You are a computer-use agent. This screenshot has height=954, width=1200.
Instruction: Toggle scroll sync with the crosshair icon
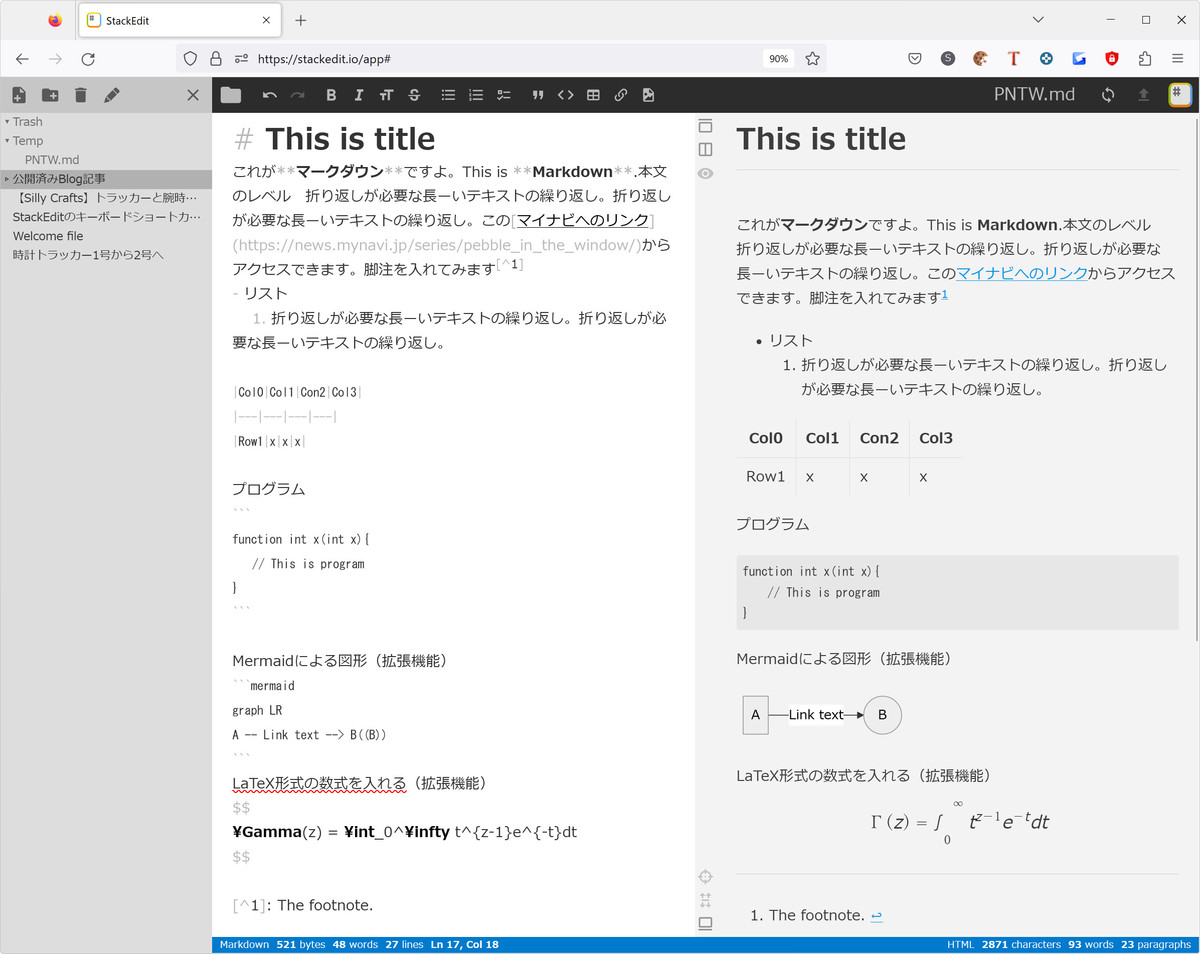706,877
